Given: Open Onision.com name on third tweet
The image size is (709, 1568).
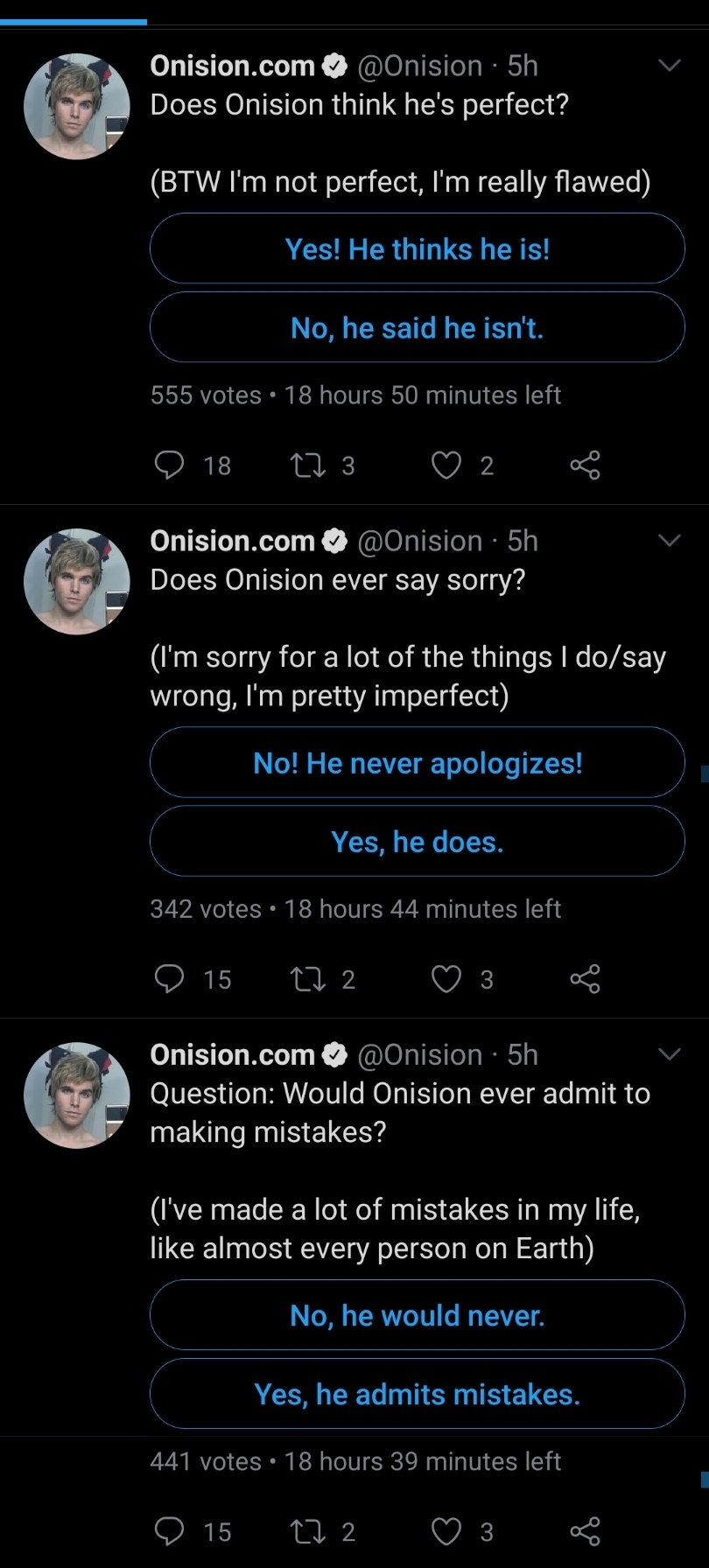Looking at the screenshot, I should point(232,1054).
